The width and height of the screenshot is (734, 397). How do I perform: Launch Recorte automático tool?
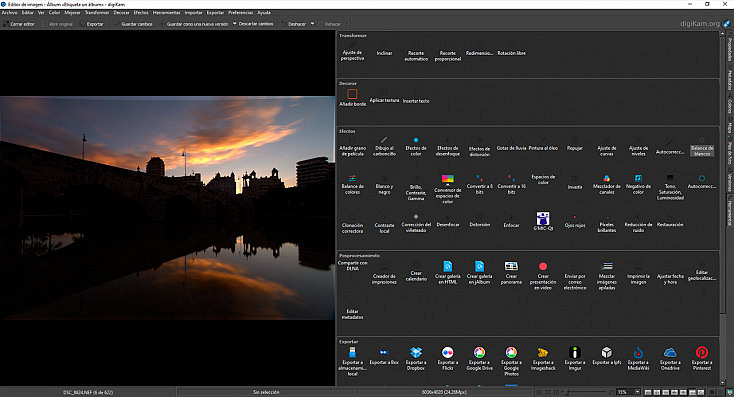coord(416,52)
